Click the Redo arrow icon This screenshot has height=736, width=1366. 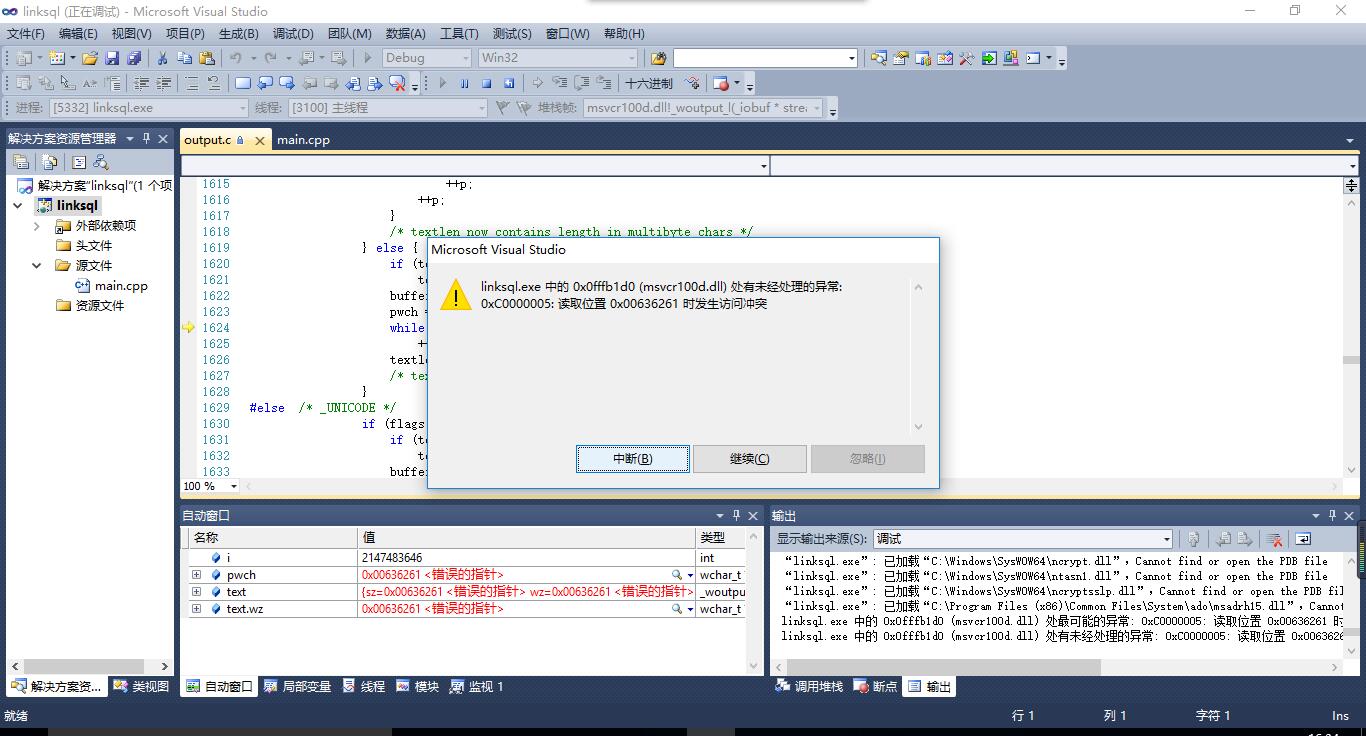pyautogui.click(x=271, y=58)
